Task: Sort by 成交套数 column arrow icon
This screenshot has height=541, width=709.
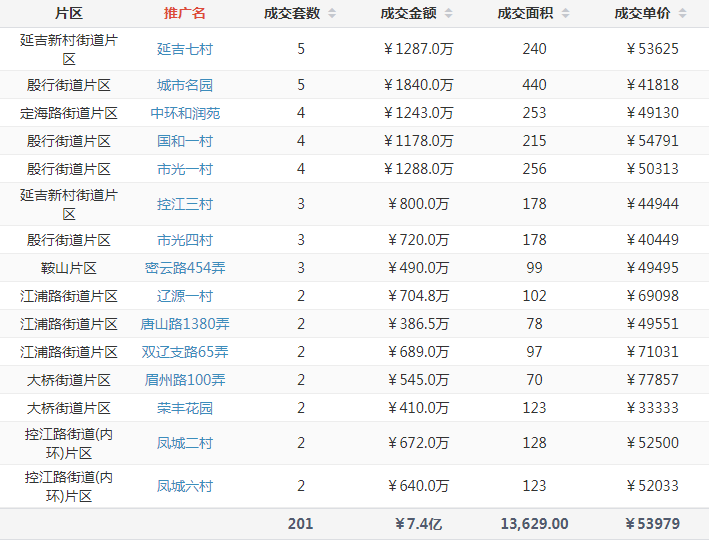Action: tap(332, 14)
